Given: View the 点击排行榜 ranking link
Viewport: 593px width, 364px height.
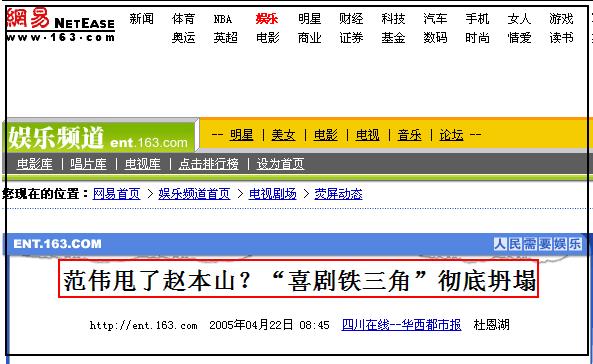Looking at the screenshot, I should tap(209, 164).
